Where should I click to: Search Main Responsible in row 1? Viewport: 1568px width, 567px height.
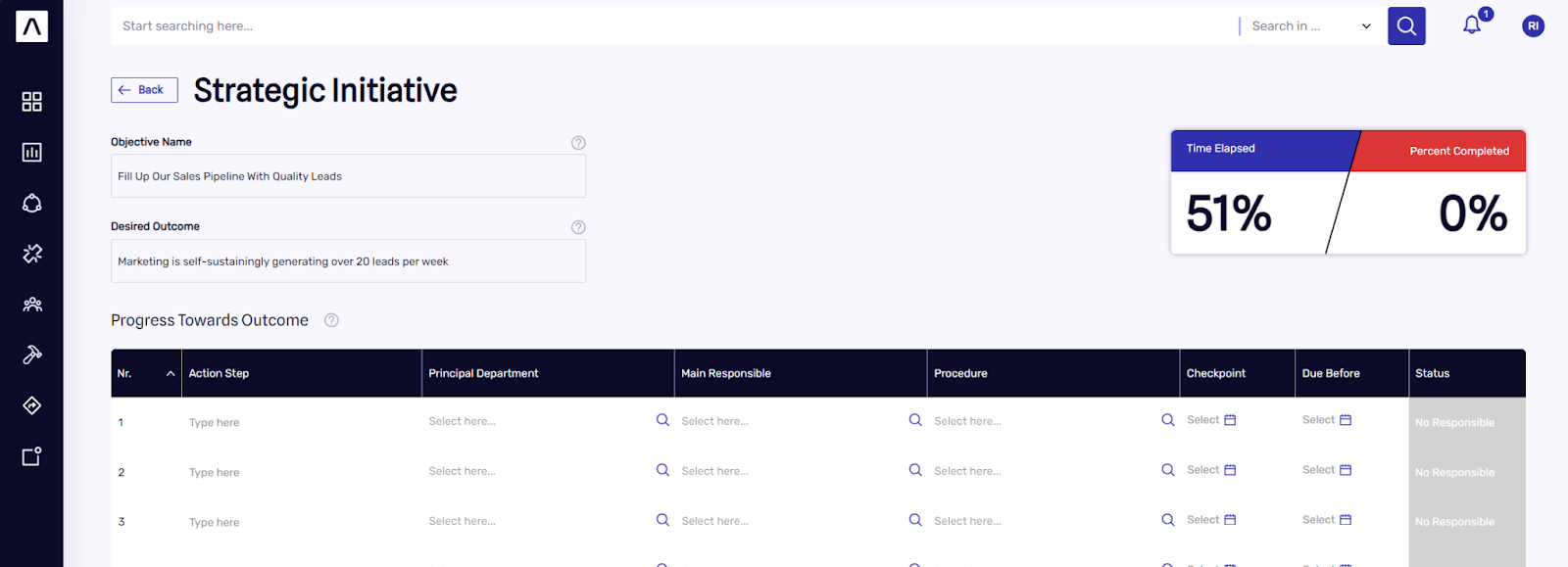coord(915,420)
